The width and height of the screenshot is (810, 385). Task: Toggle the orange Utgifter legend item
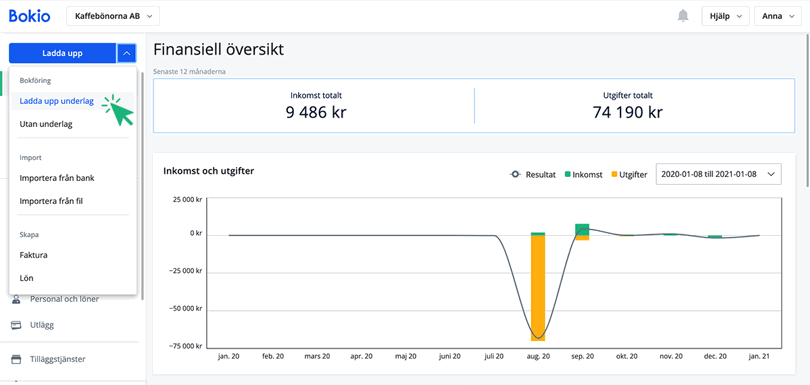pyautogui.click(x=628, y=175)
